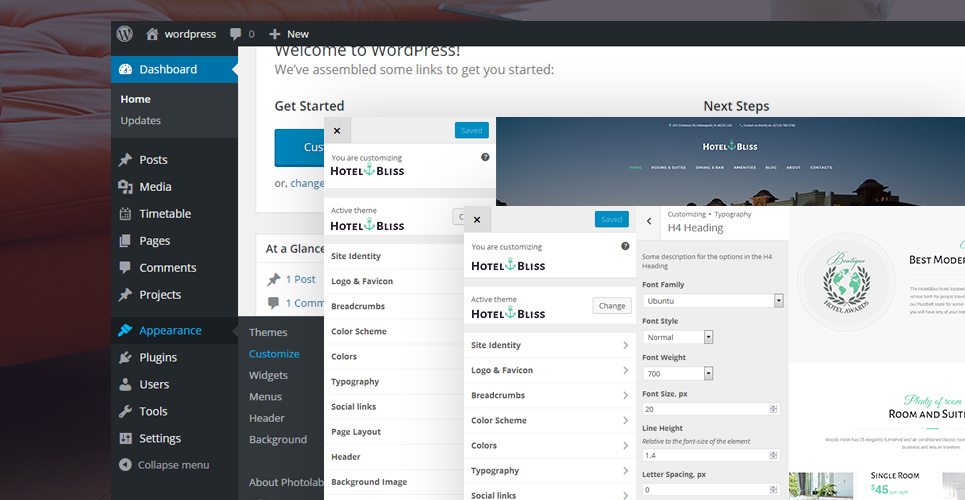Click the Settings sliders icon
This screenshot has width=965, height=500.
tap(126, 438)
